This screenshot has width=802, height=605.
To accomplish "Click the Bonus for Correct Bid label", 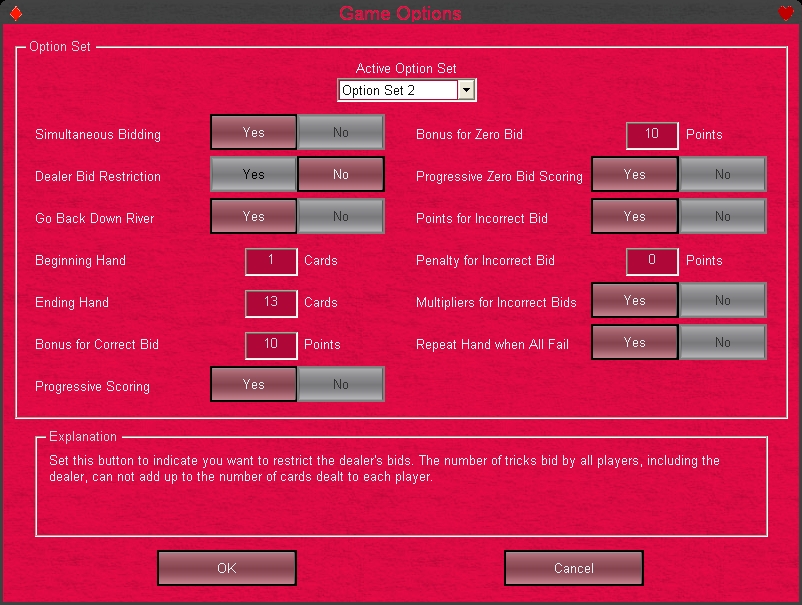I will [x=97, y=344].
